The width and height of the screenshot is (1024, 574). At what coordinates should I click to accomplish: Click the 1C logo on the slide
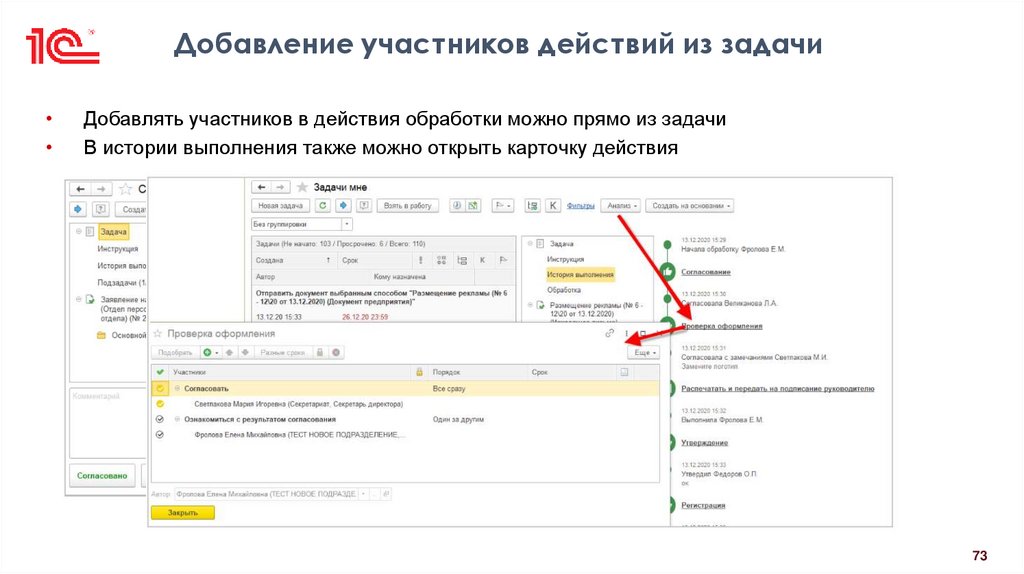[62, 46]
